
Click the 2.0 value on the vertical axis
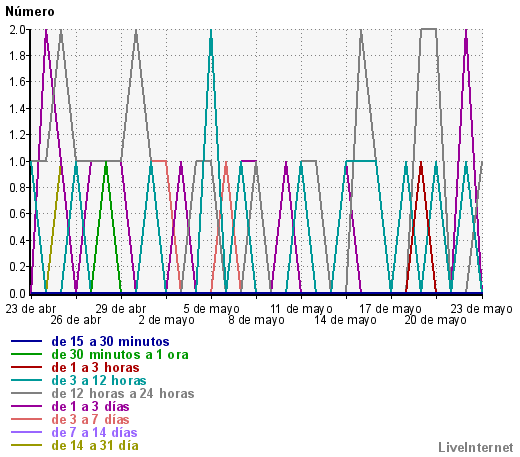point(17,30)
